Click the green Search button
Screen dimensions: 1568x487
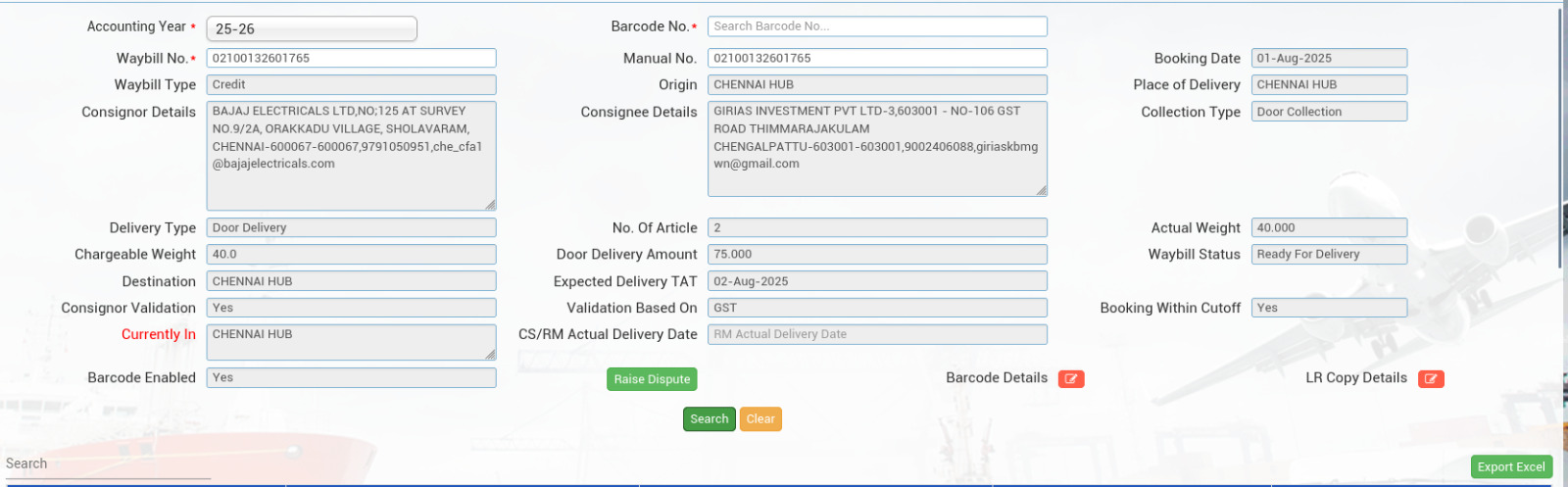click(x=709, y=419)
